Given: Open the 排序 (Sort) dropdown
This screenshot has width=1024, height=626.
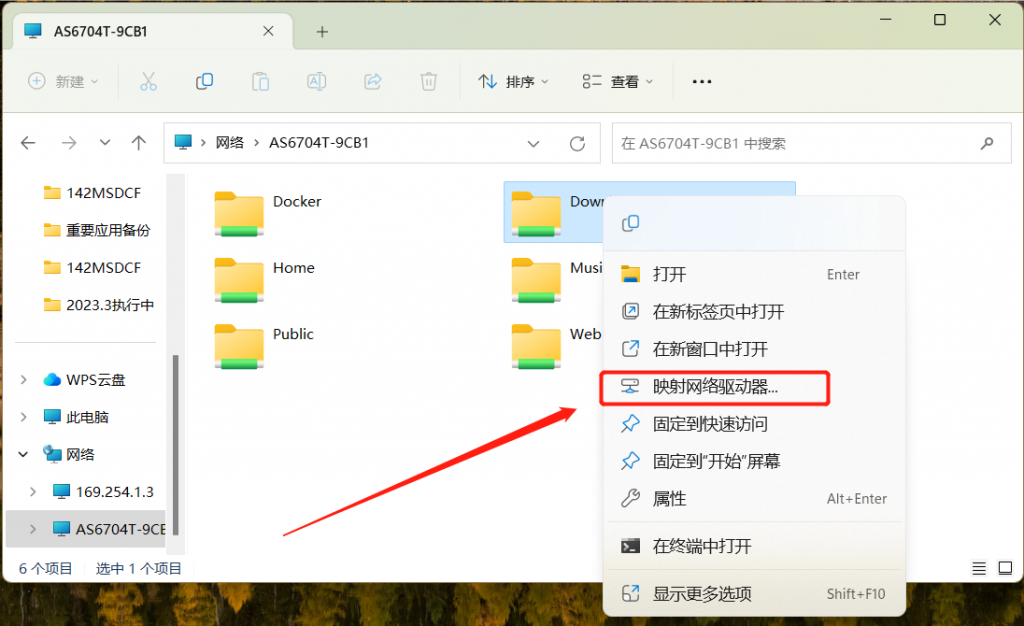Looking at the screenshot, I should coord(513,82).
